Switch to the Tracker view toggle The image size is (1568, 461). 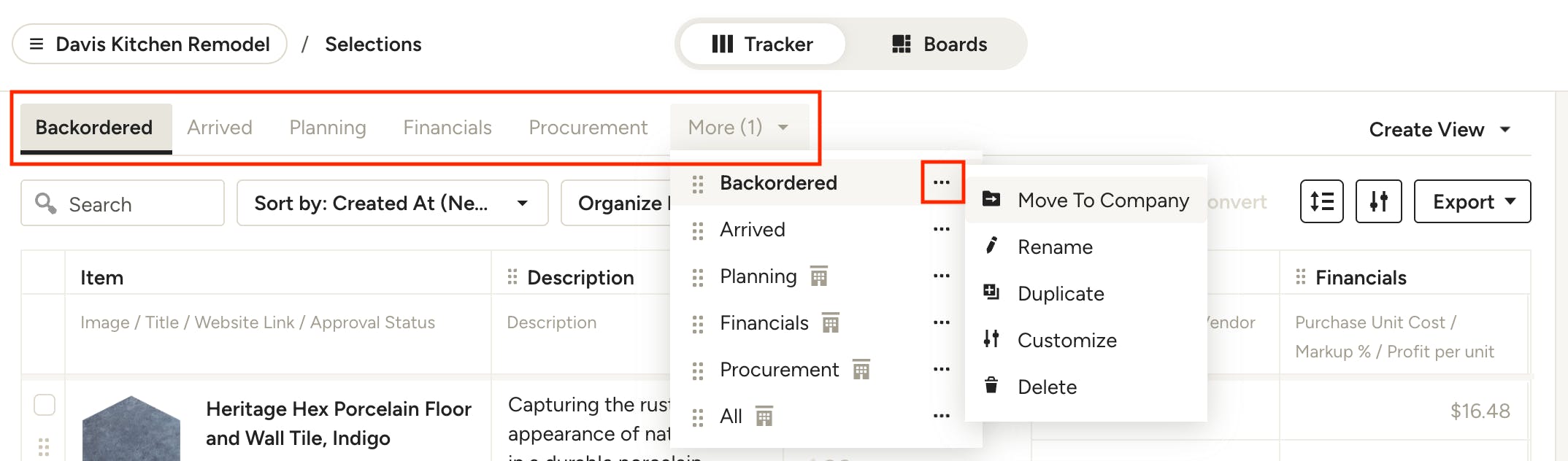762,44
